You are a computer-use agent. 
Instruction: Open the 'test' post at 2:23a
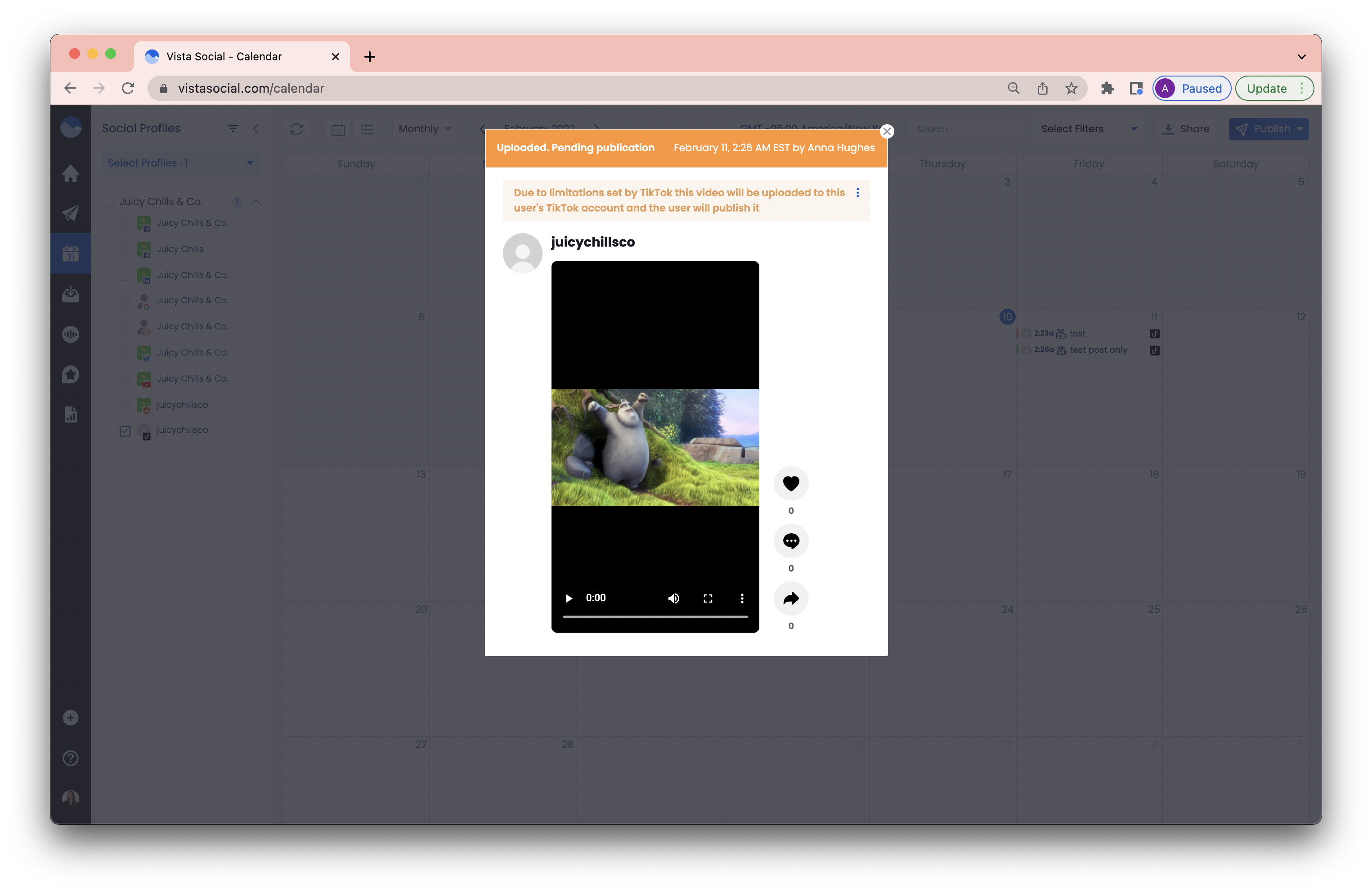[x=1088, y=333]
